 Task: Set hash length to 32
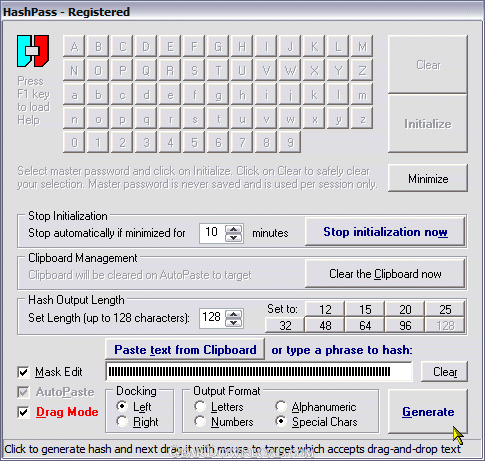285,325
